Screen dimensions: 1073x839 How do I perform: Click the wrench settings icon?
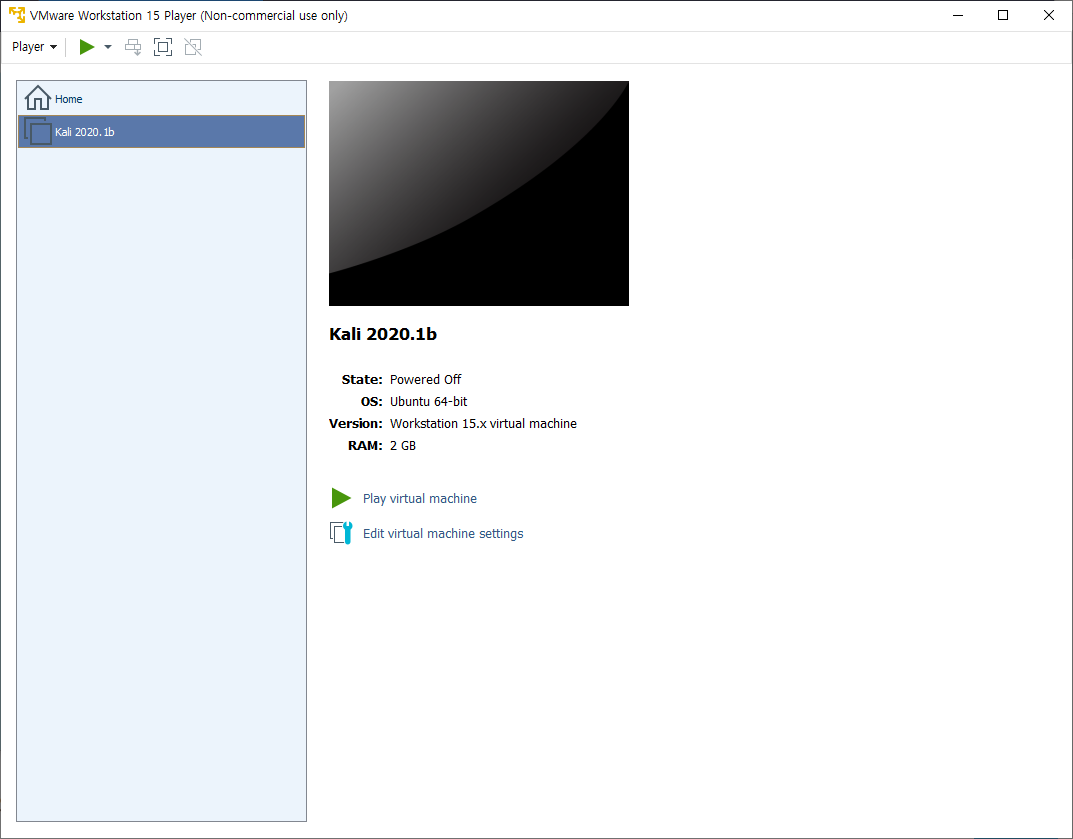pos(341,533)
